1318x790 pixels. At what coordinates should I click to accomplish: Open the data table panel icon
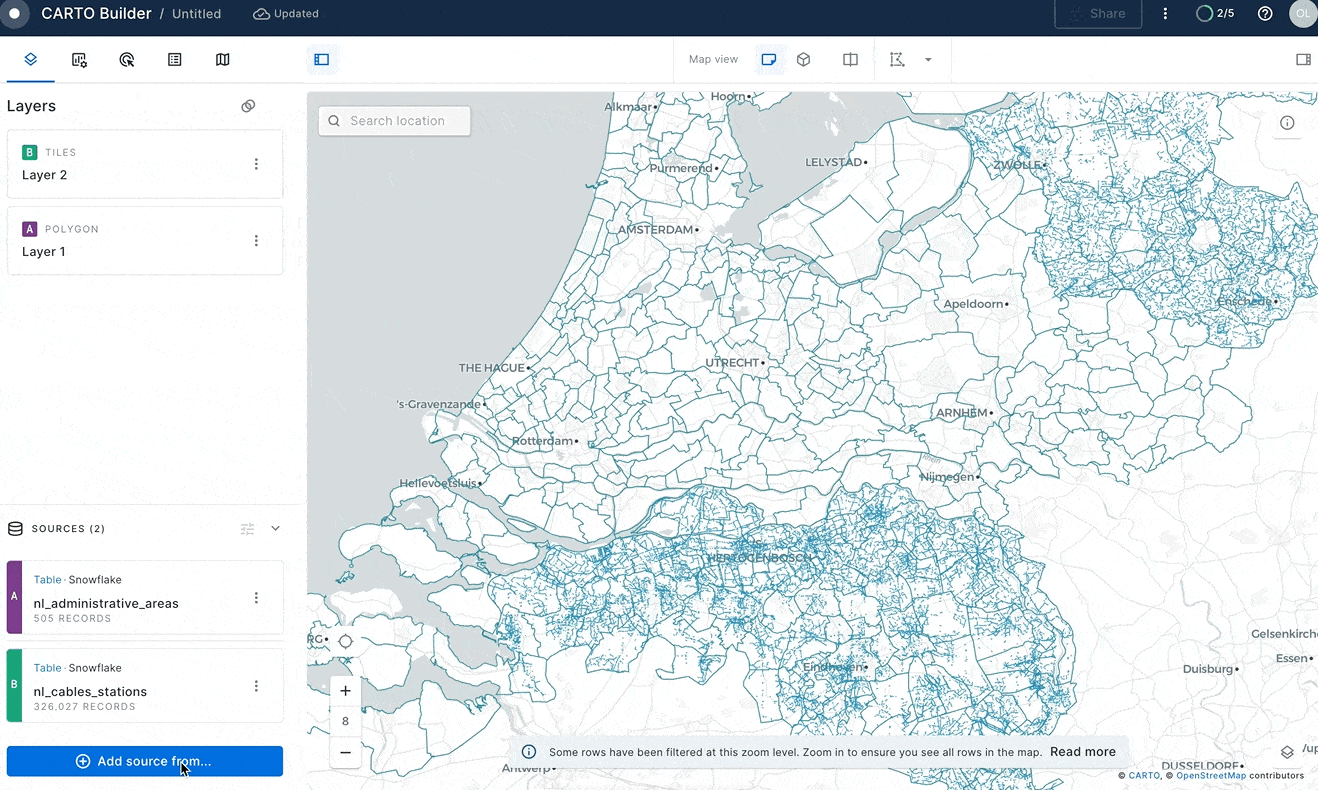coord(175,59)
